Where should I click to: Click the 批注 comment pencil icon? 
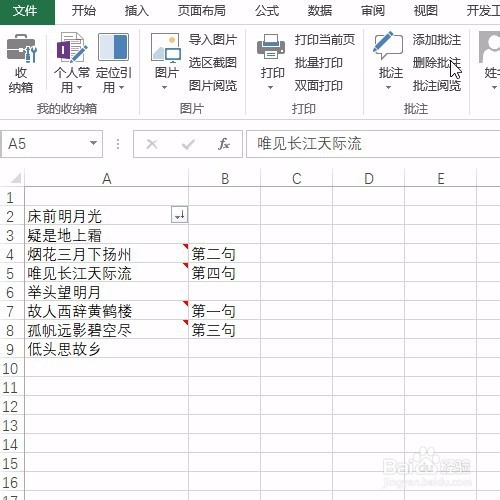(388, 46)
